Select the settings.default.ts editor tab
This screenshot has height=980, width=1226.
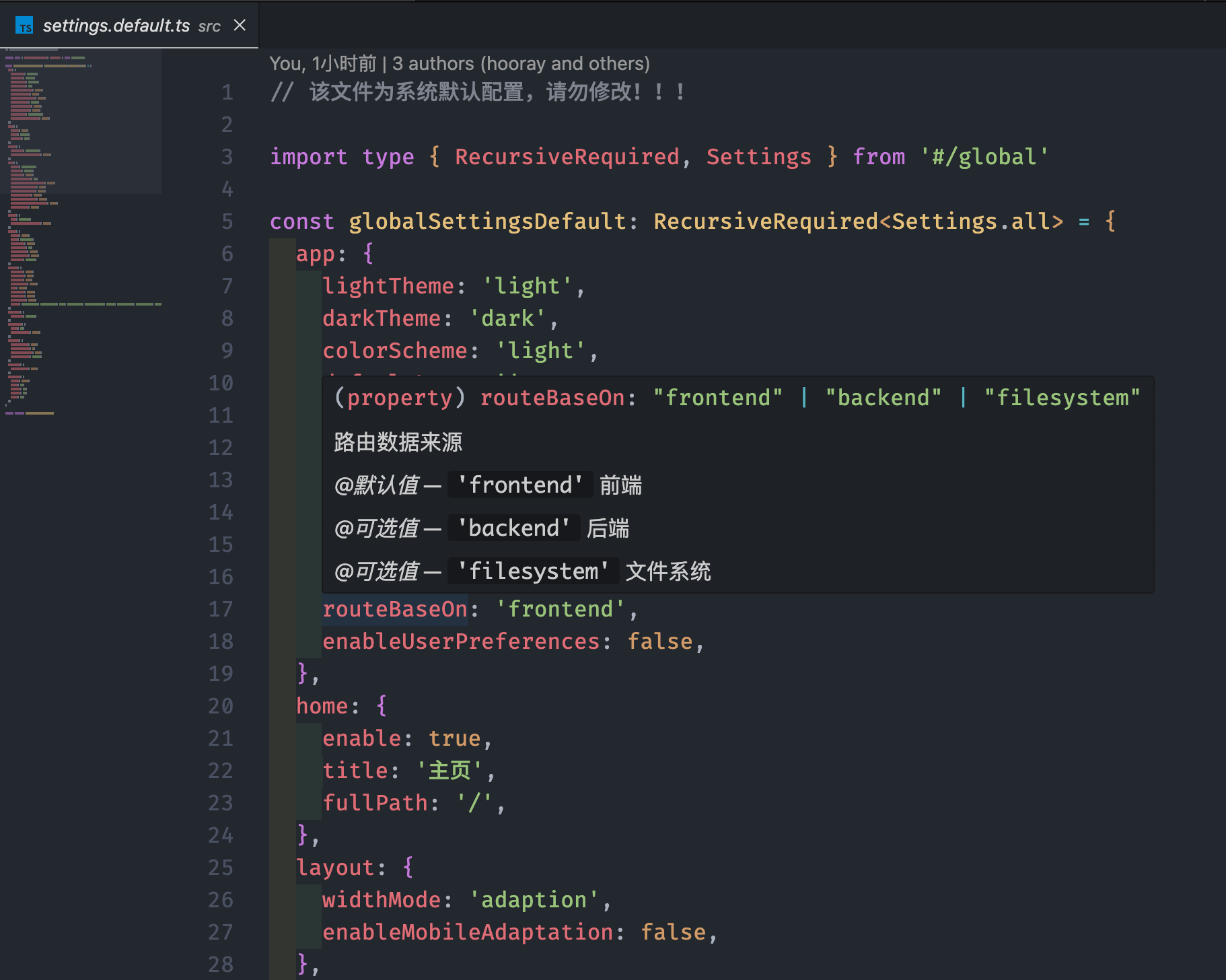pos(116,26)
